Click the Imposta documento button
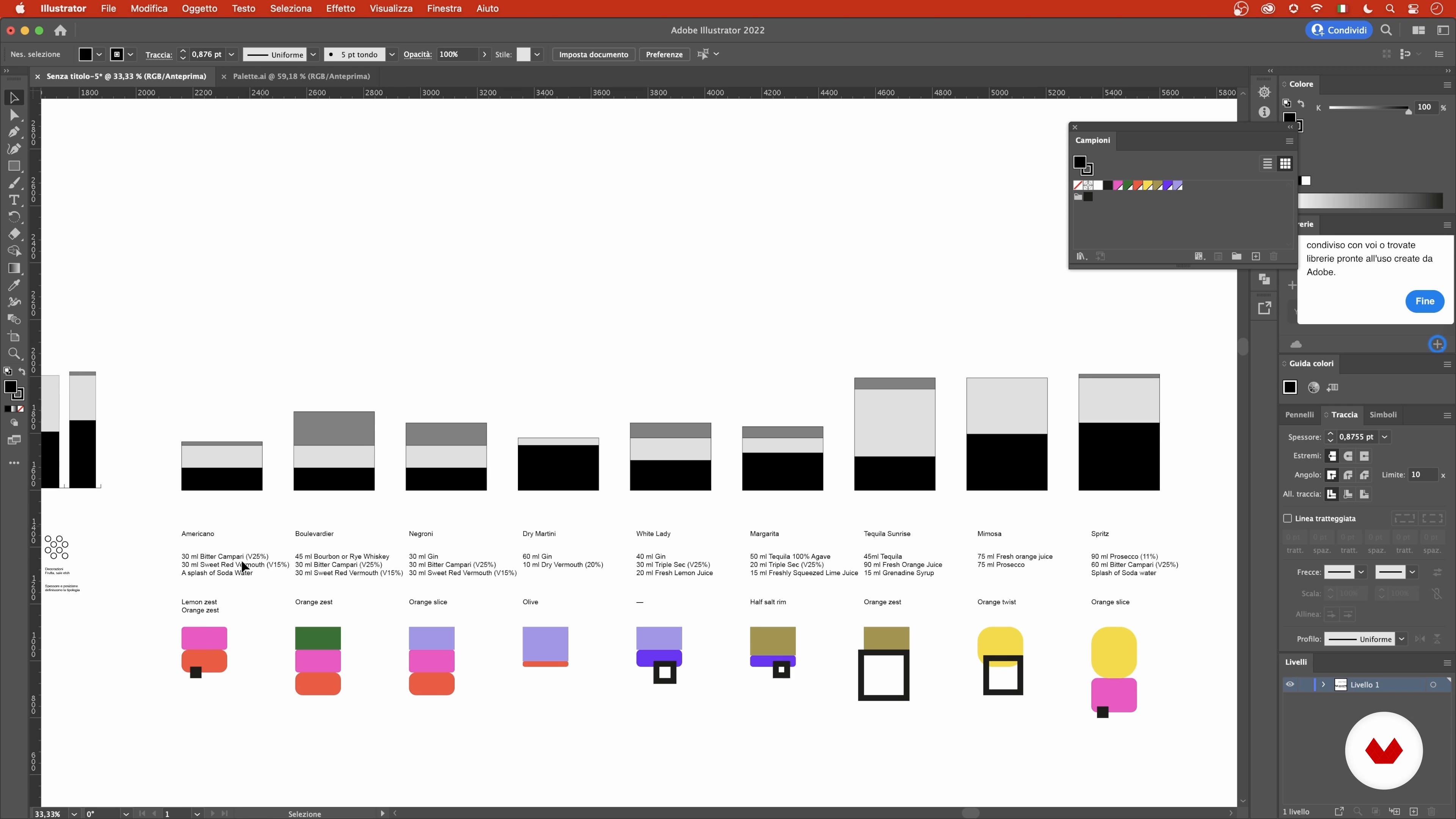This screenshot has width=1456, height=819. pos(593,55)
